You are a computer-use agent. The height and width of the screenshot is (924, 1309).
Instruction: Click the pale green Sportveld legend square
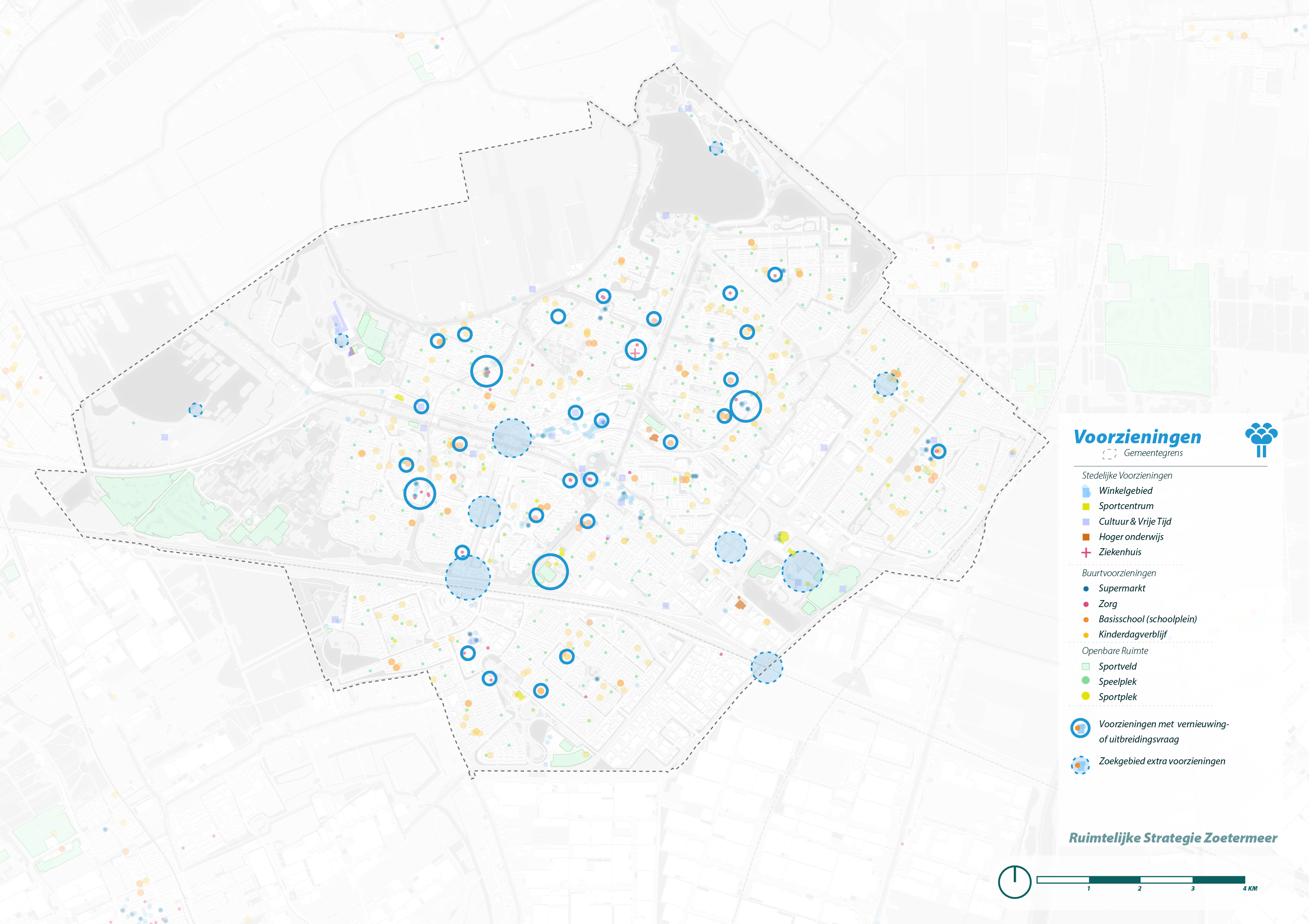[1085, 666]
